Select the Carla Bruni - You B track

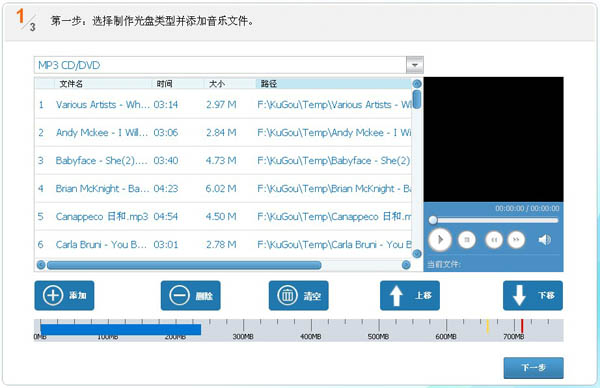[223, 244]
